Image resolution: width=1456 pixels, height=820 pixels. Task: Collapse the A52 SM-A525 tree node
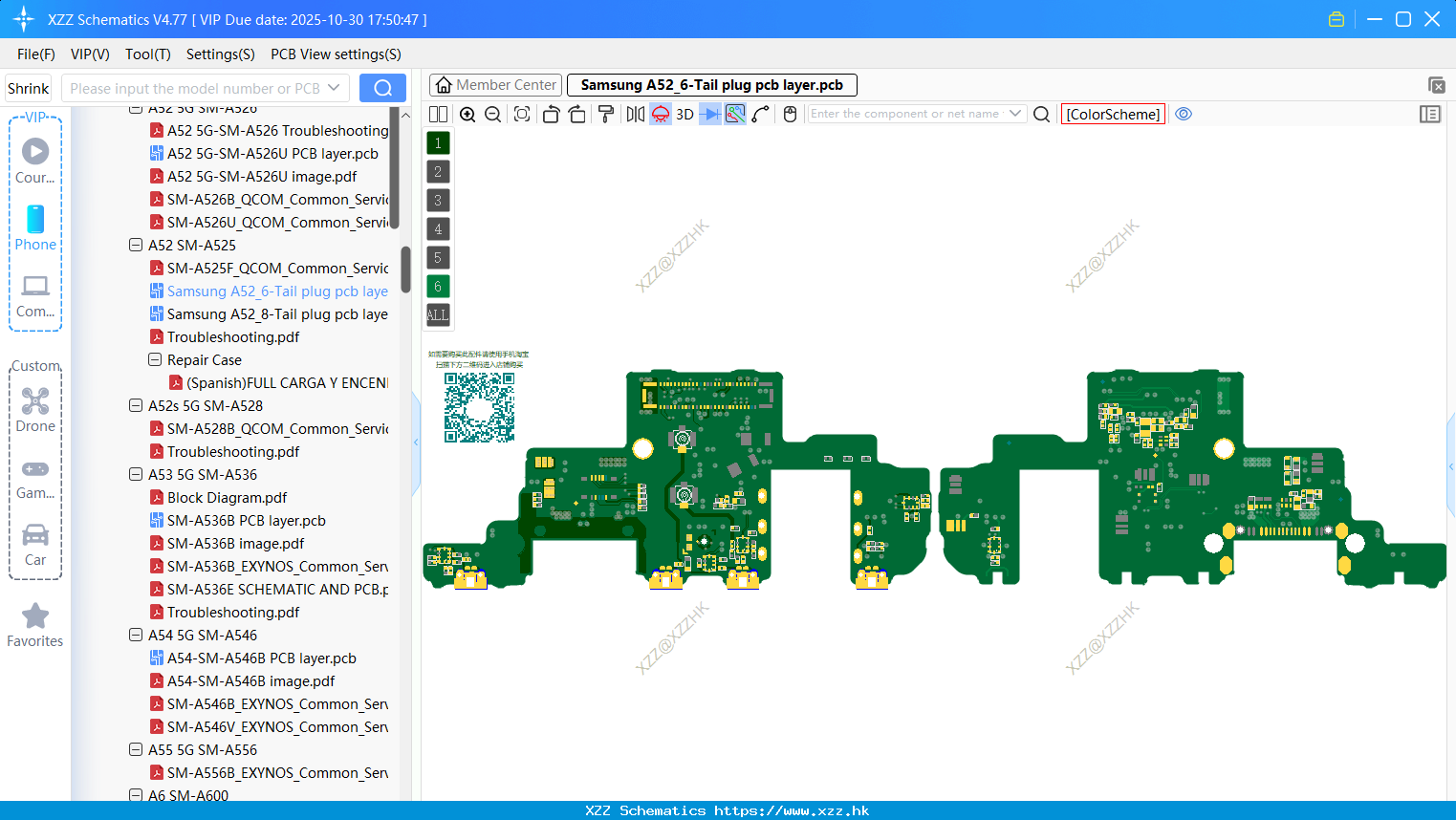(x=136, y=245)
